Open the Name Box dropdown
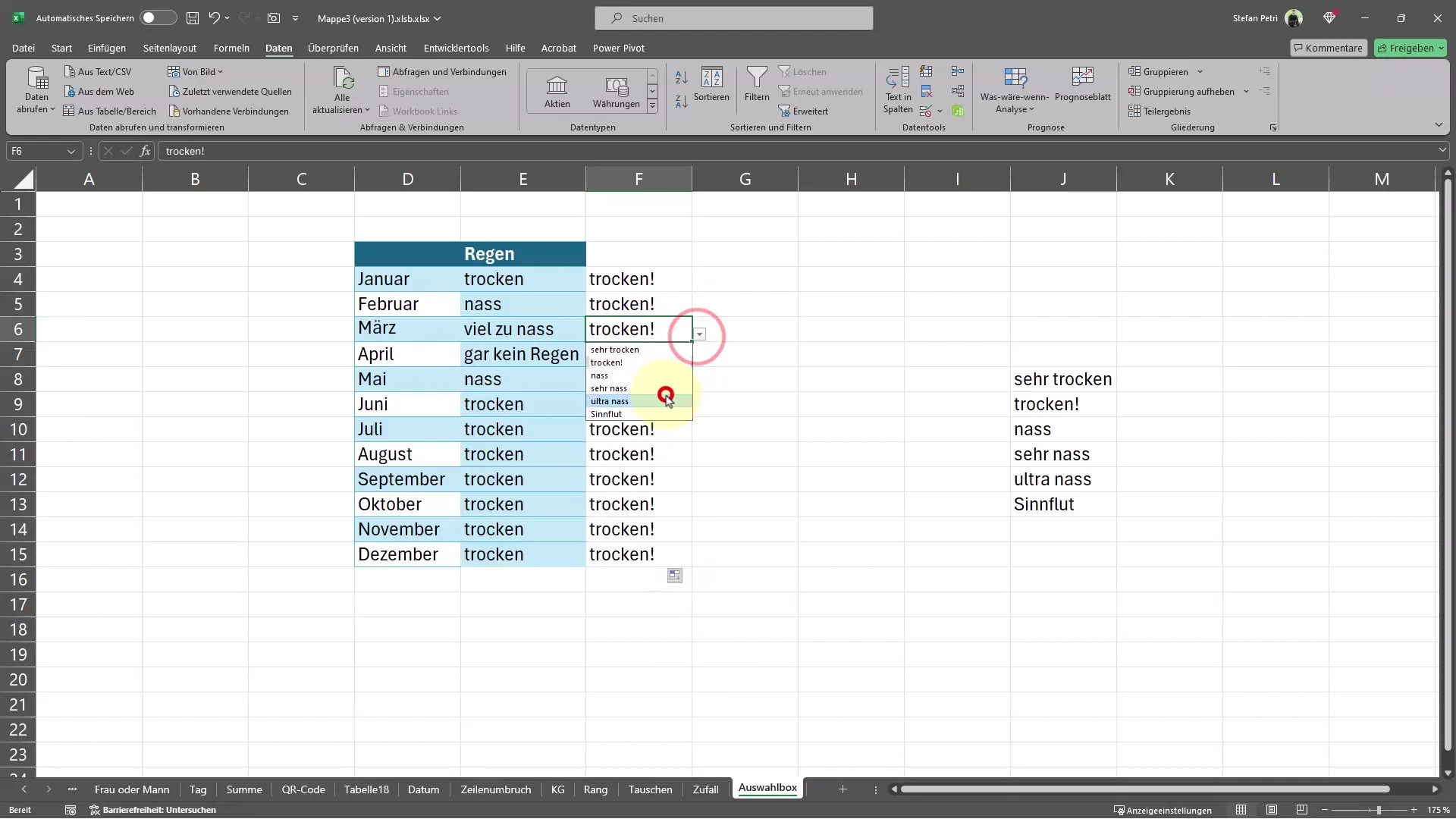The height and width of the screenshot is (819, 1456). pyautogui.click(x=71, y=151)
